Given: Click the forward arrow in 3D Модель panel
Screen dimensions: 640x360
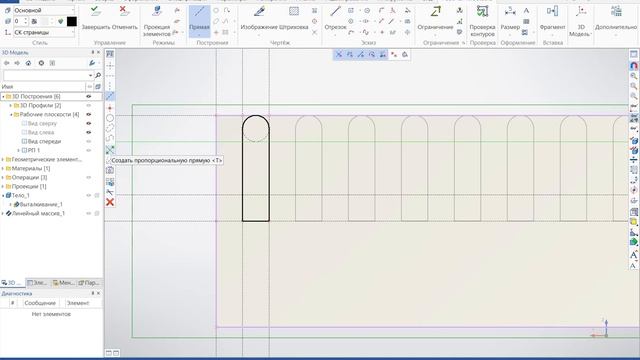Looking at the screenshot, I should 17,63.
